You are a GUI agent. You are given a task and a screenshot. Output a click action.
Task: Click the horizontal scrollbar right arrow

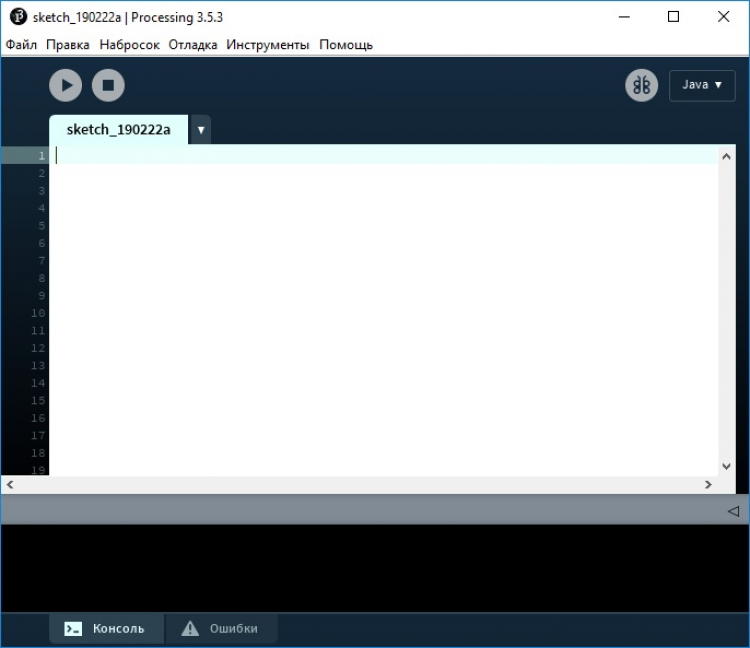pos(708,484)
